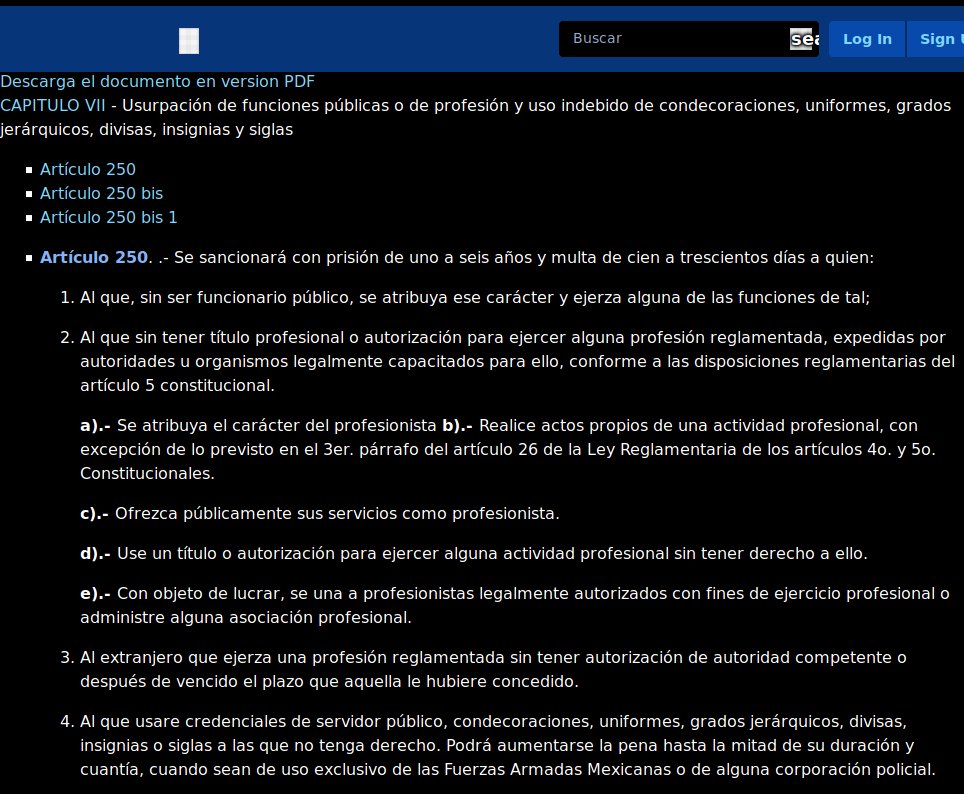Viewport: 964px width, 794px height.
Task: Click clause 'd).- Use un título o autorización'
Action: pos(473,554)
